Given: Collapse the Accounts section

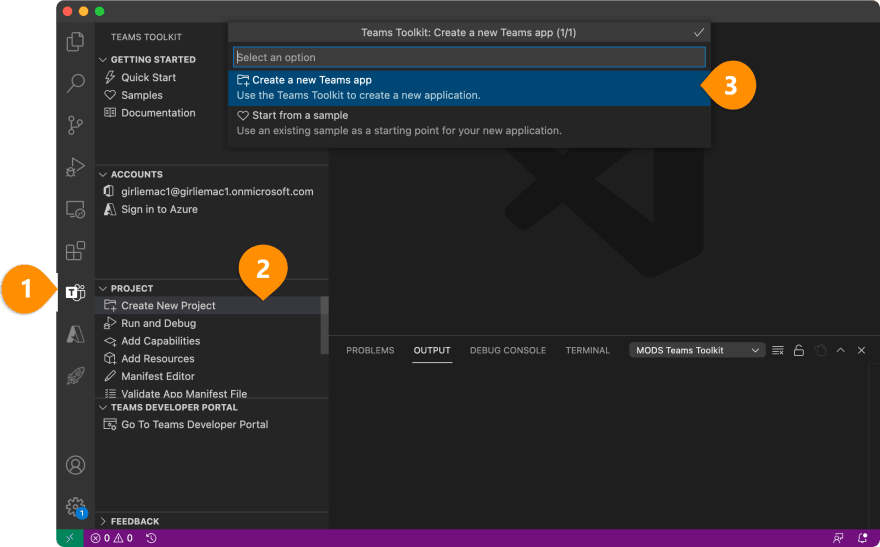Looking at the screenshot, I should [103, 174].
